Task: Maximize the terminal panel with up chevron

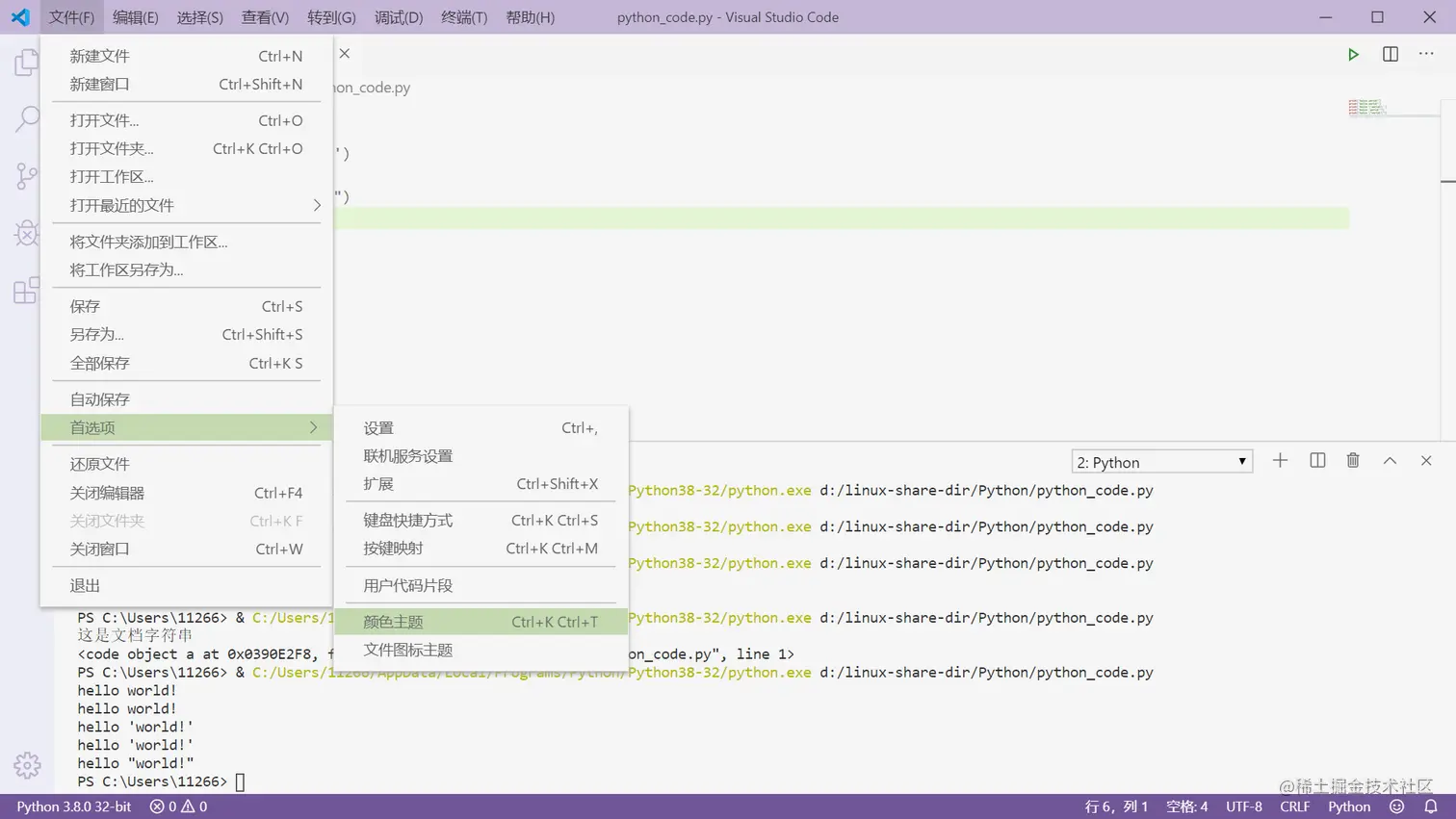Action: 1390,461
